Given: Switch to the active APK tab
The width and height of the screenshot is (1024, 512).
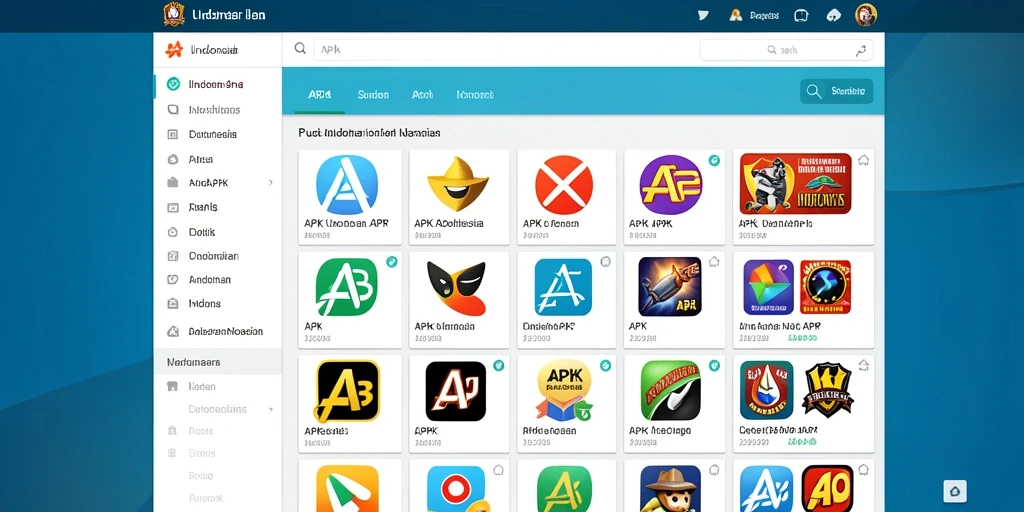Looking at the screenshot, I should [319, 95].
